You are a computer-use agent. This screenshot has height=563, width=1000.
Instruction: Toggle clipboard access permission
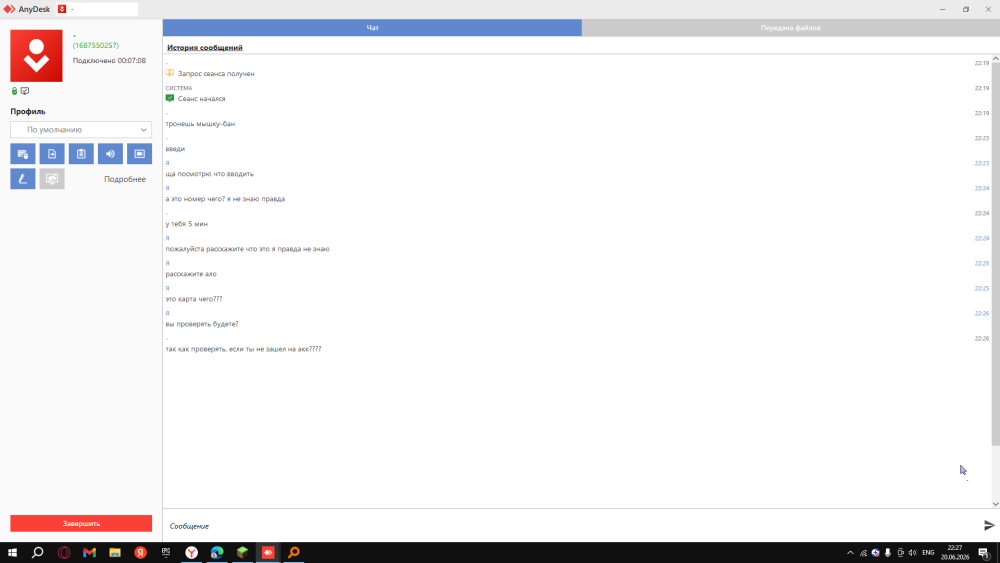(x=81, y=154)
